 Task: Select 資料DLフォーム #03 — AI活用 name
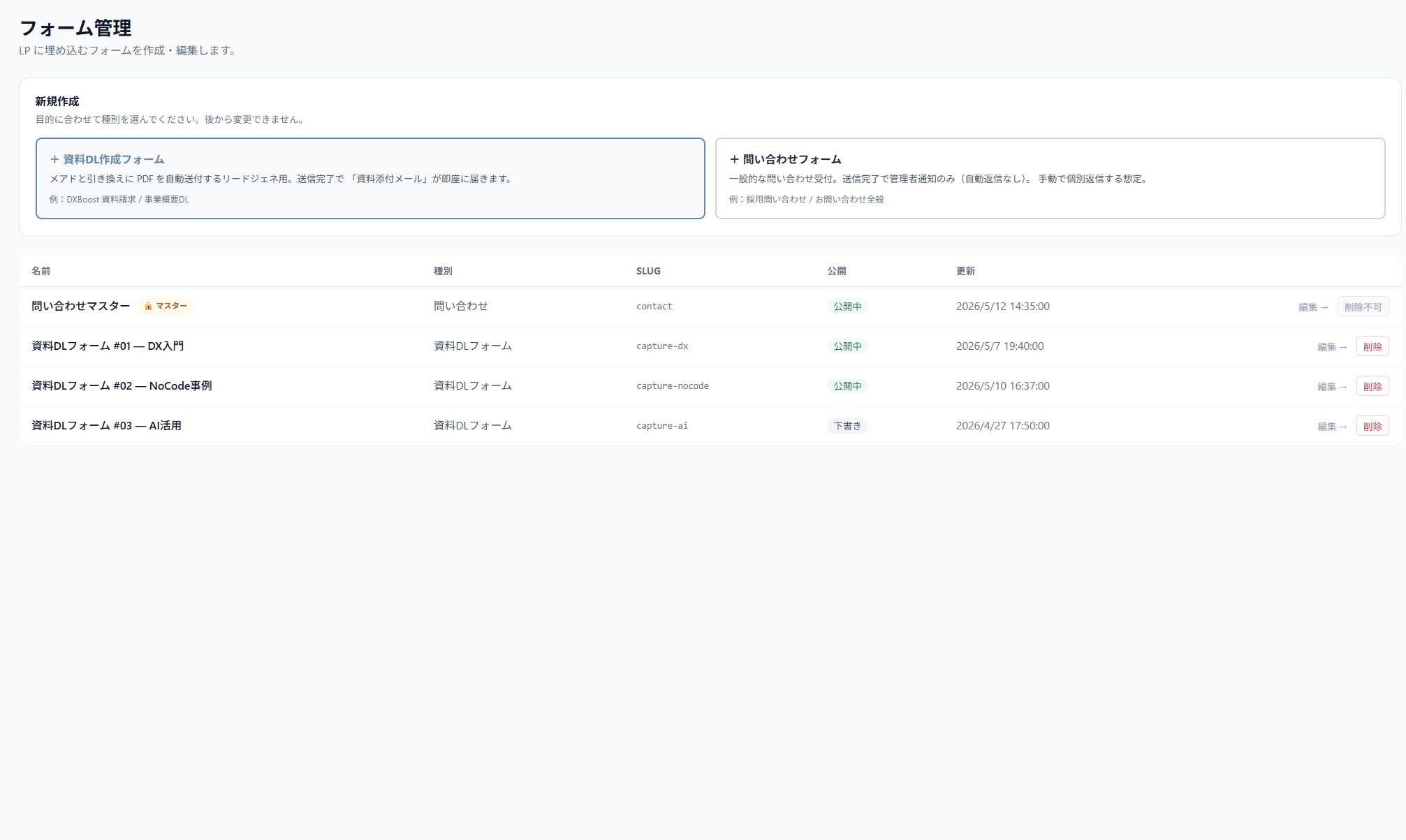[106, 425]
